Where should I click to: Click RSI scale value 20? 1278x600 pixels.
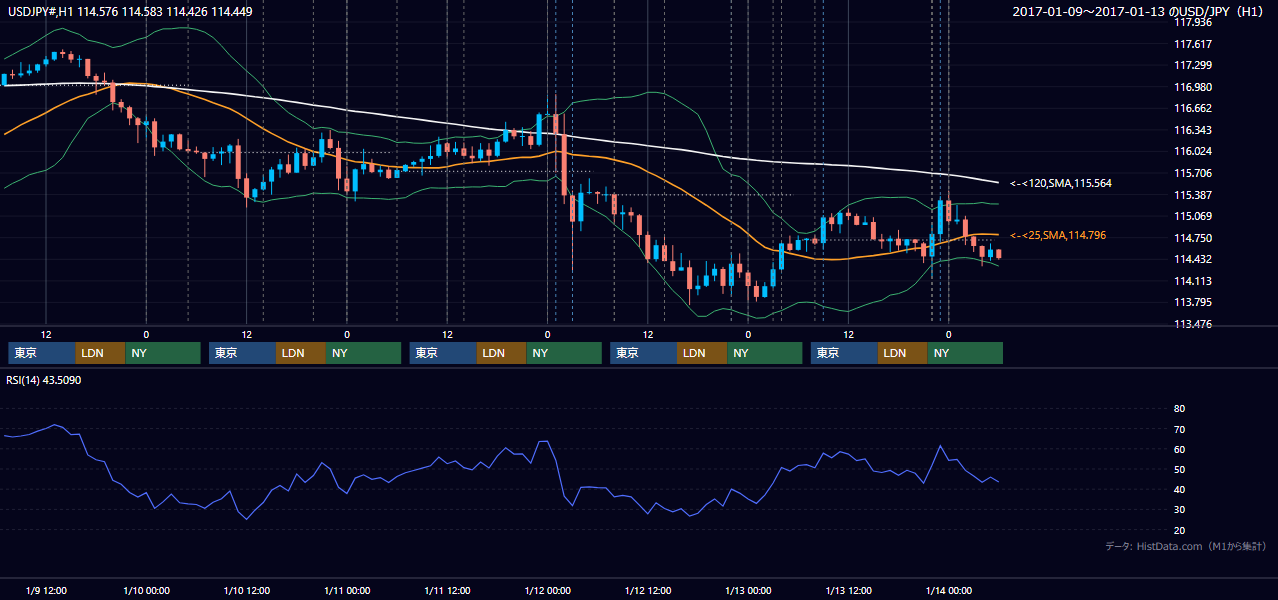[x=1179, y=530]
